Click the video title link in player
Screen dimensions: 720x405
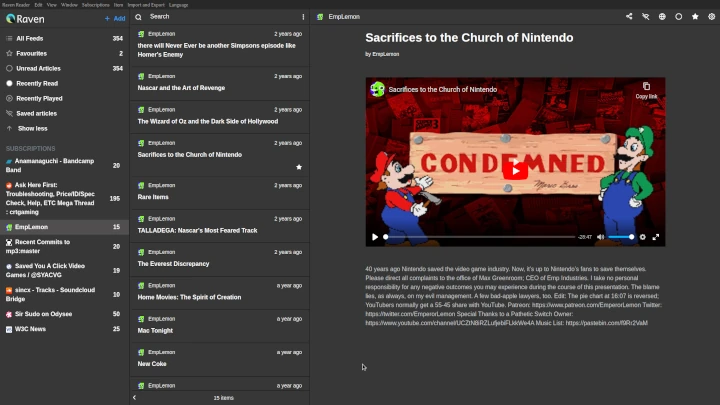(x=443, y=90)
